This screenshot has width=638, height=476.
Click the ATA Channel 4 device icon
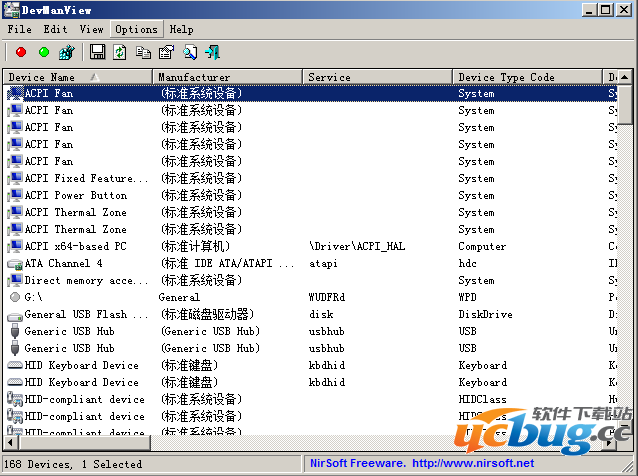click(x=15, y=264)
